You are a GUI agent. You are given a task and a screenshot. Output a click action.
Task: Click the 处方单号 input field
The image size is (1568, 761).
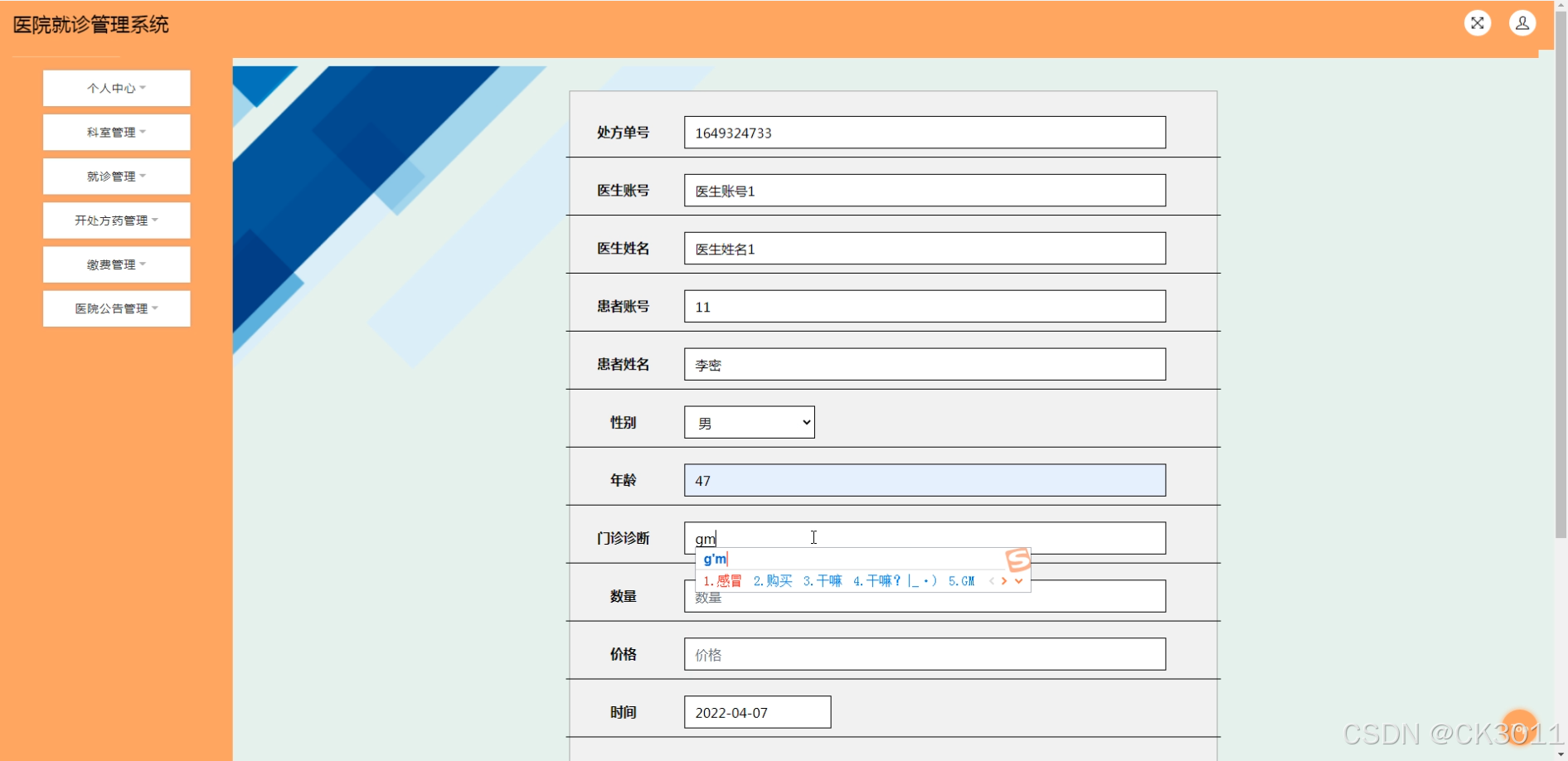(925, 133)
